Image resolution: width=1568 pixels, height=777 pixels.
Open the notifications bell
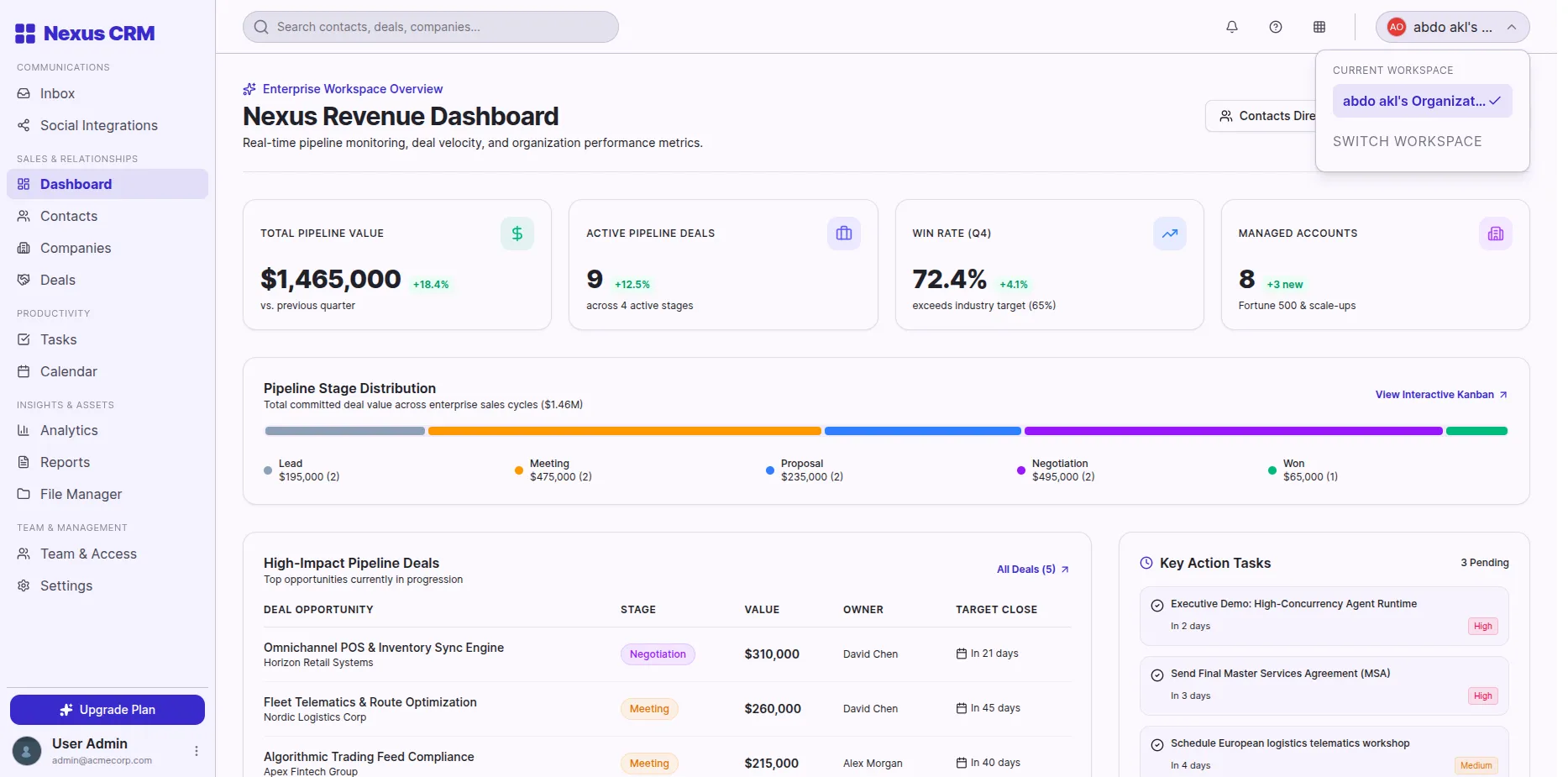1232,27
